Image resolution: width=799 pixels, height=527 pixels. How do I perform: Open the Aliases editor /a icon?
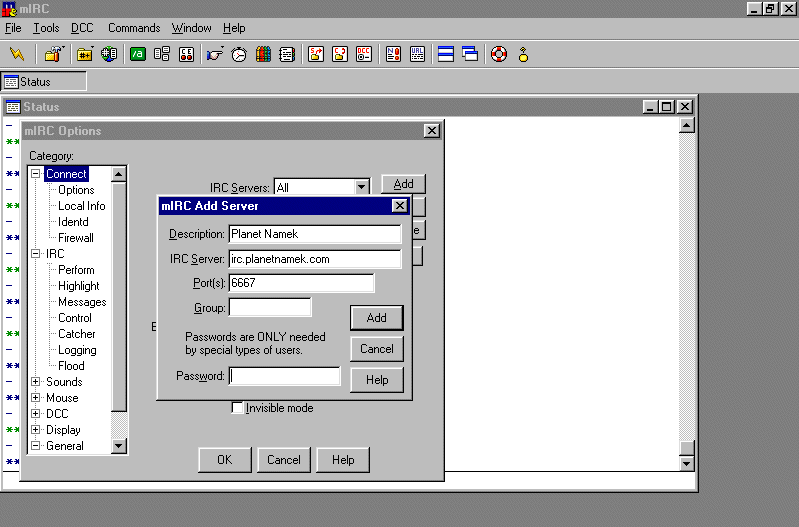point(138,54)
